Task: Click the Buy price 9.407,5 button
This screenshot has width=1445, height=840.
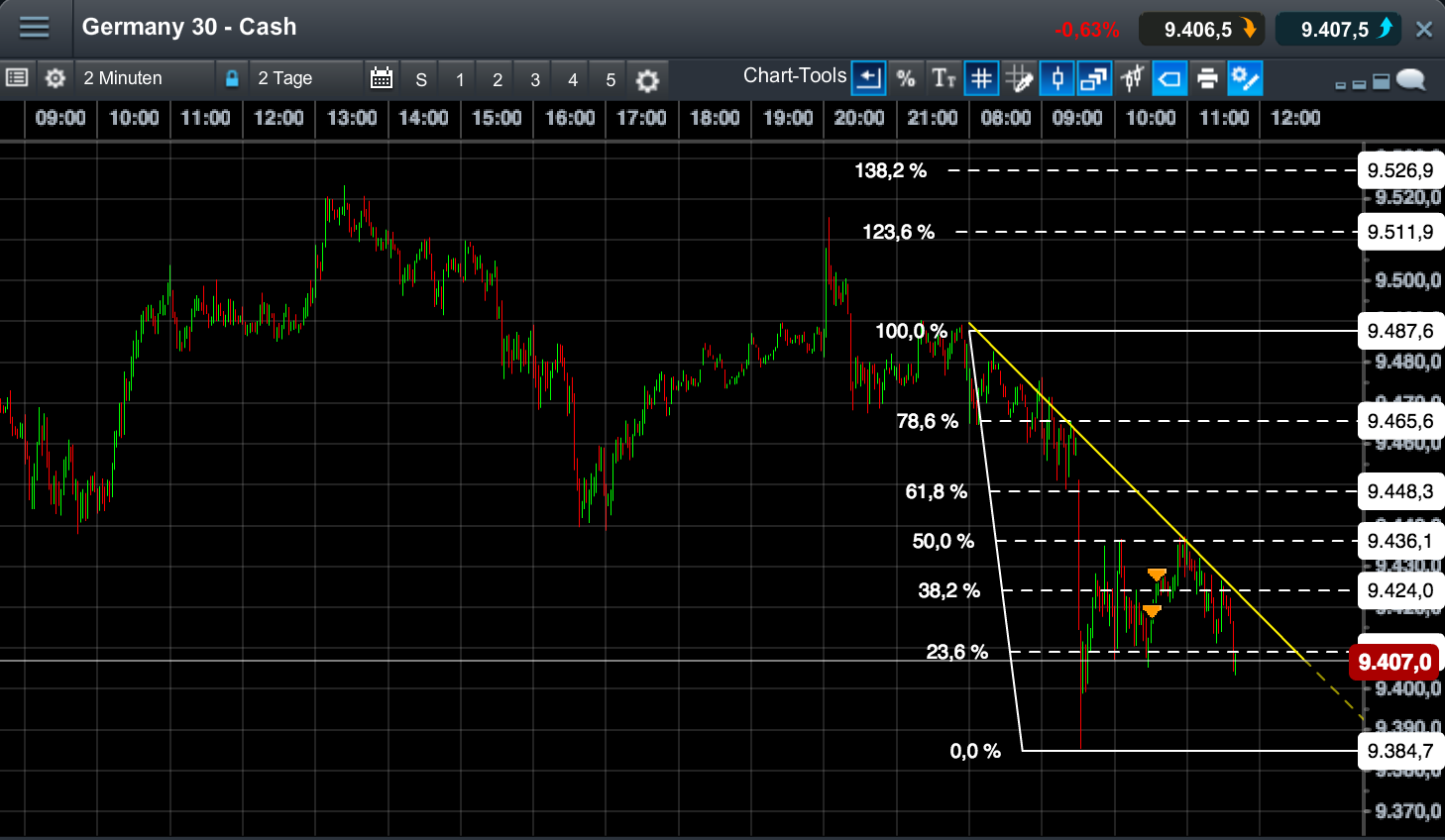Action: [1338, 29]
